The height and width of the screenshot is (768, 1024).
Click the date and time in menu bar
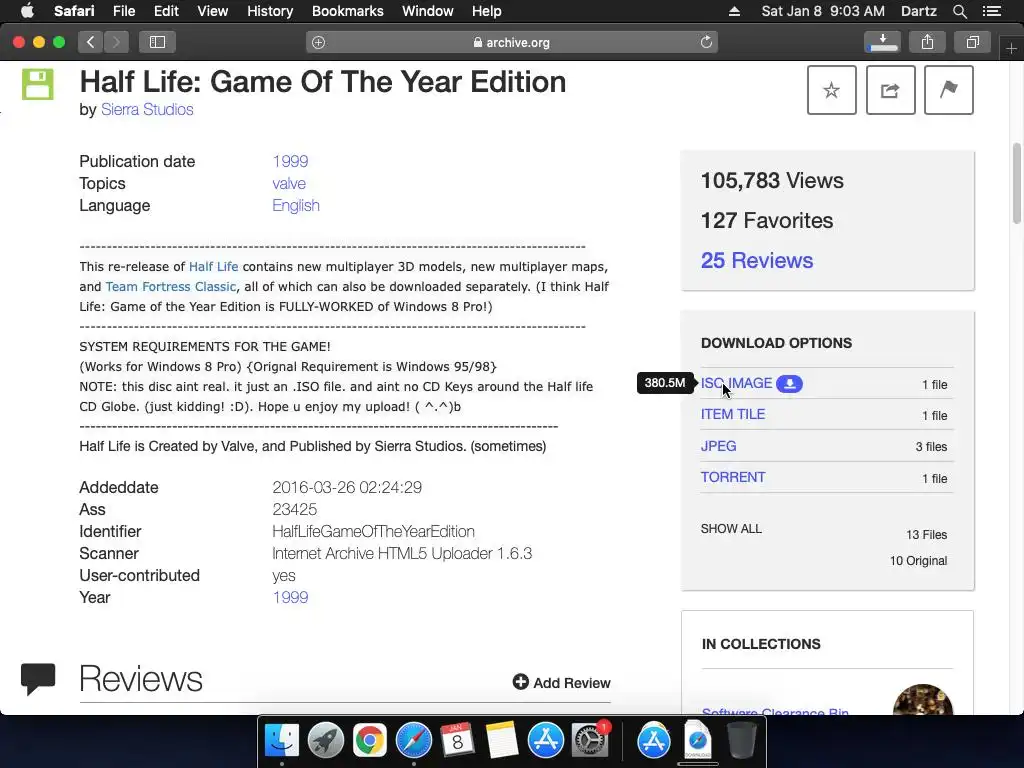click(823, 11)
